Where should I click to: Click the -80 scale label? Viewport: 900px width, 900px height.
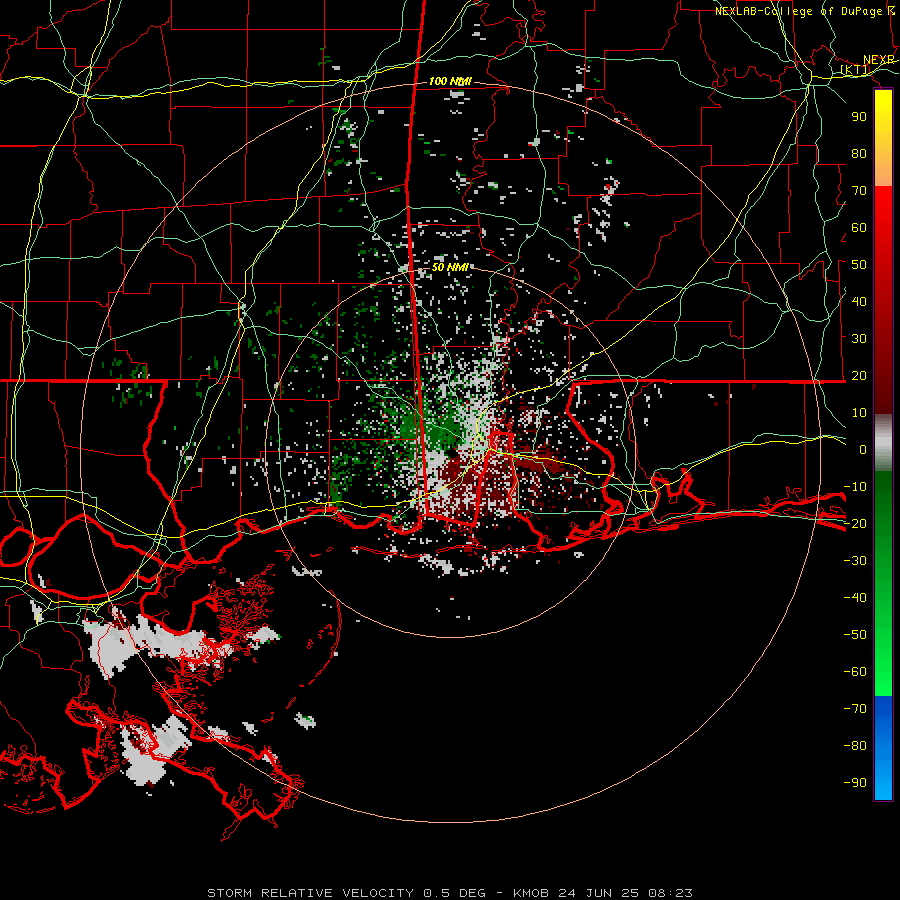click(x=855, y=746)
